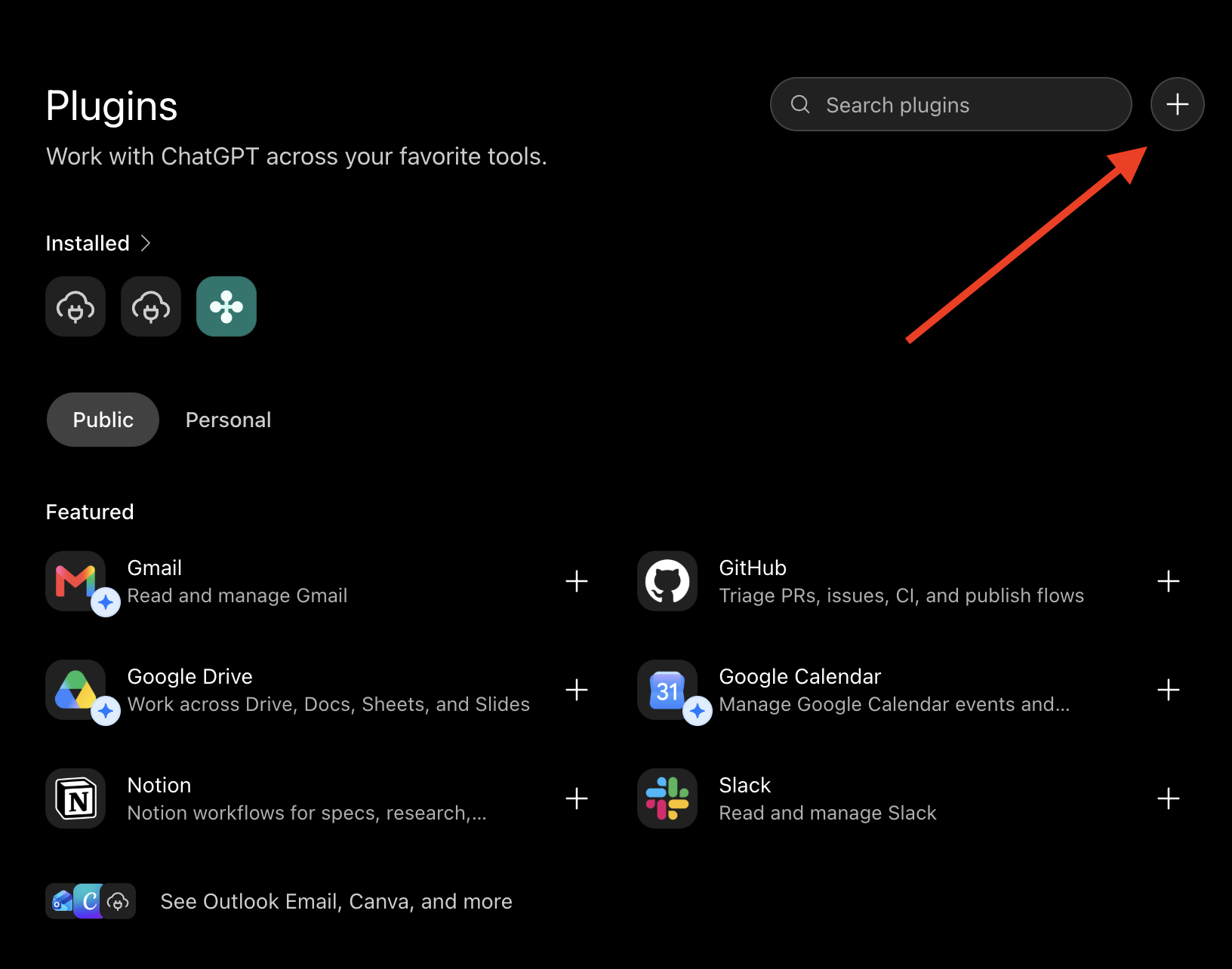Add the Slack plugin

1169,798
